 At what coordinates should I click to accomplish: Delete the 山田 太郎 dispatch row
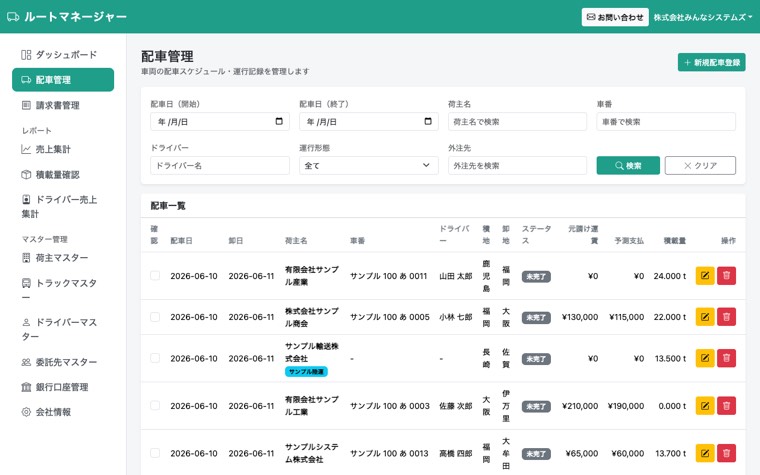point(726,275)
